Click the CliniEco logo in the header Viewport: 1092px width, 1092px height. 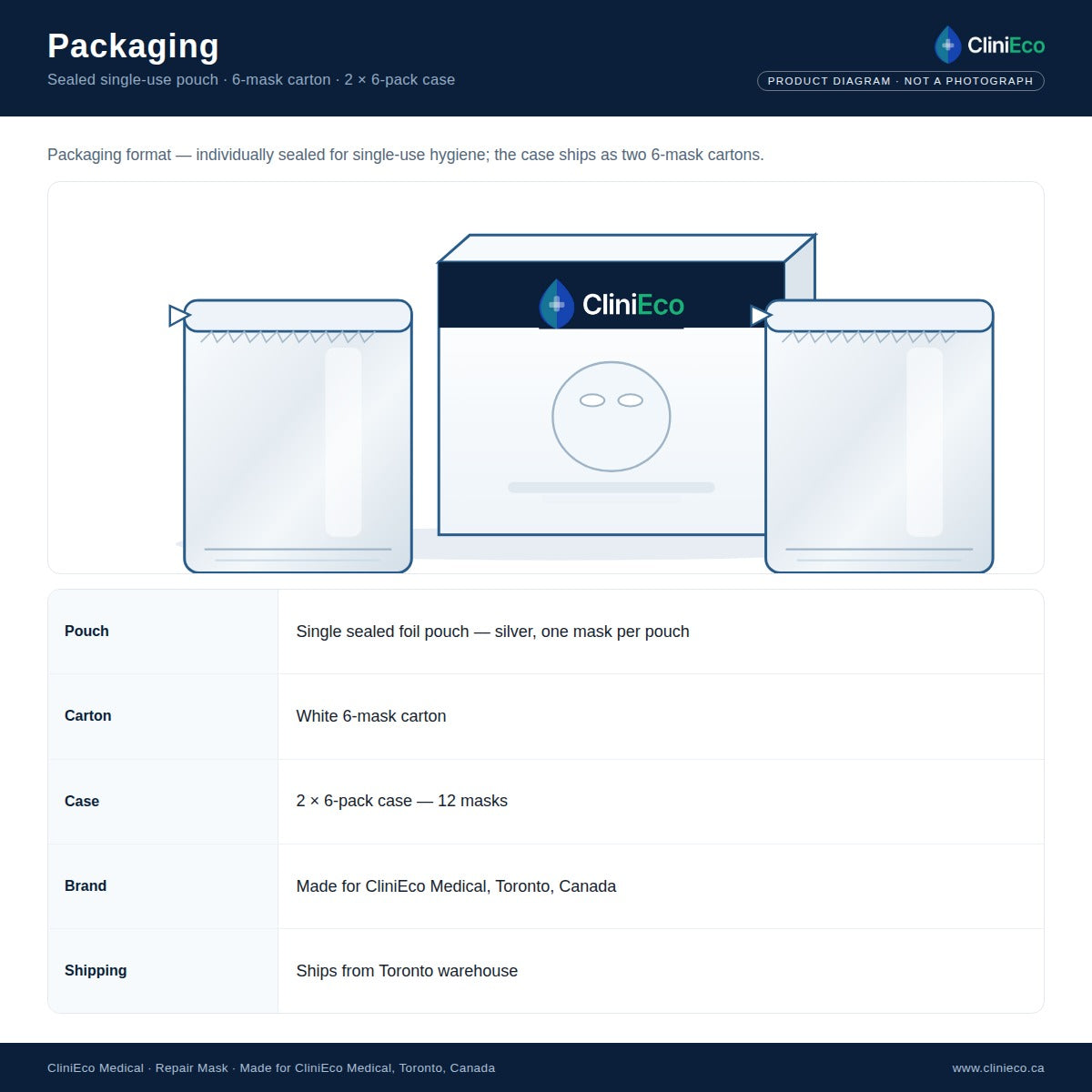[x=989, y=45]
